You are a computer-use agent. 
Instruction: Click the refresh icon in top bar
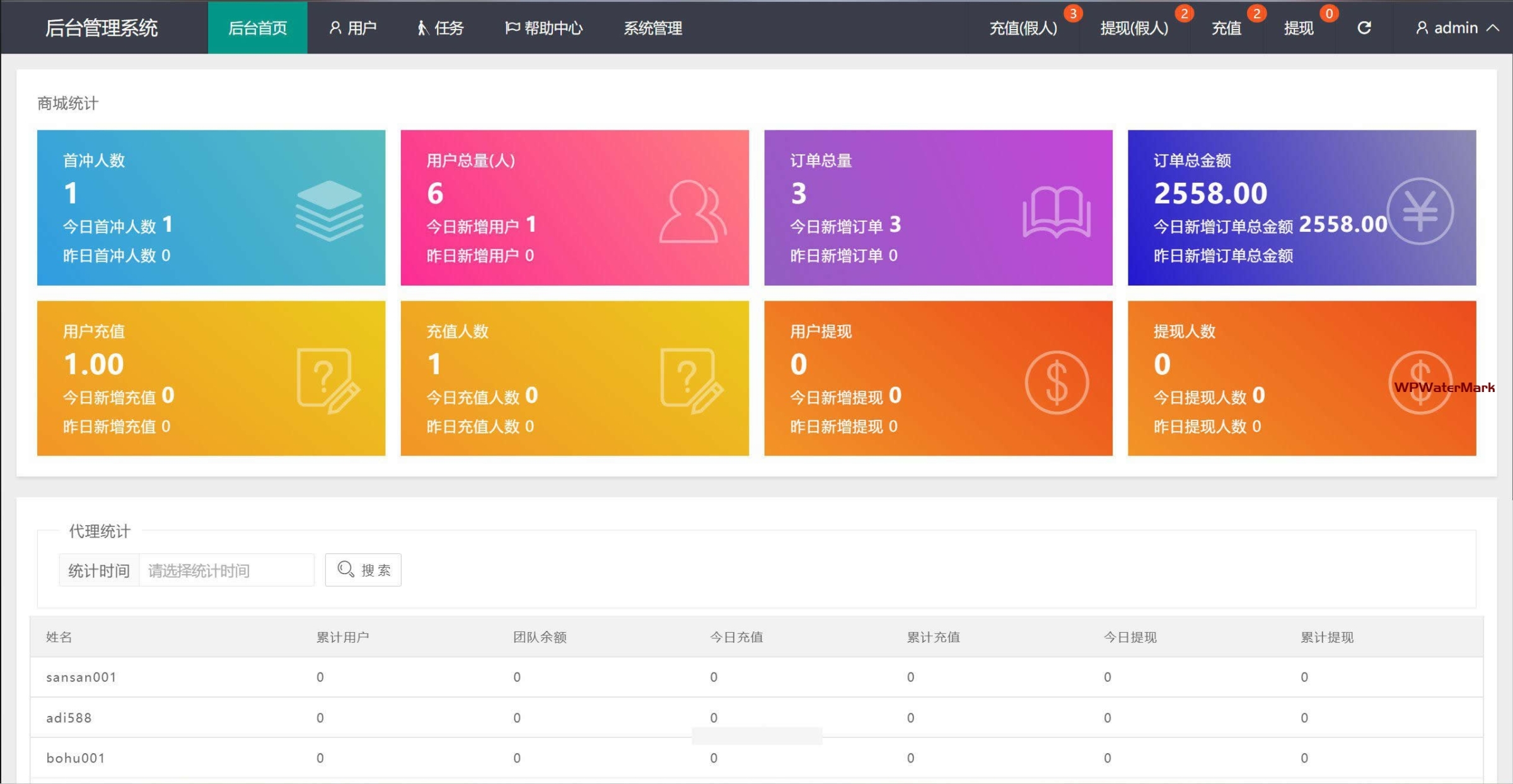[1364, 28]
